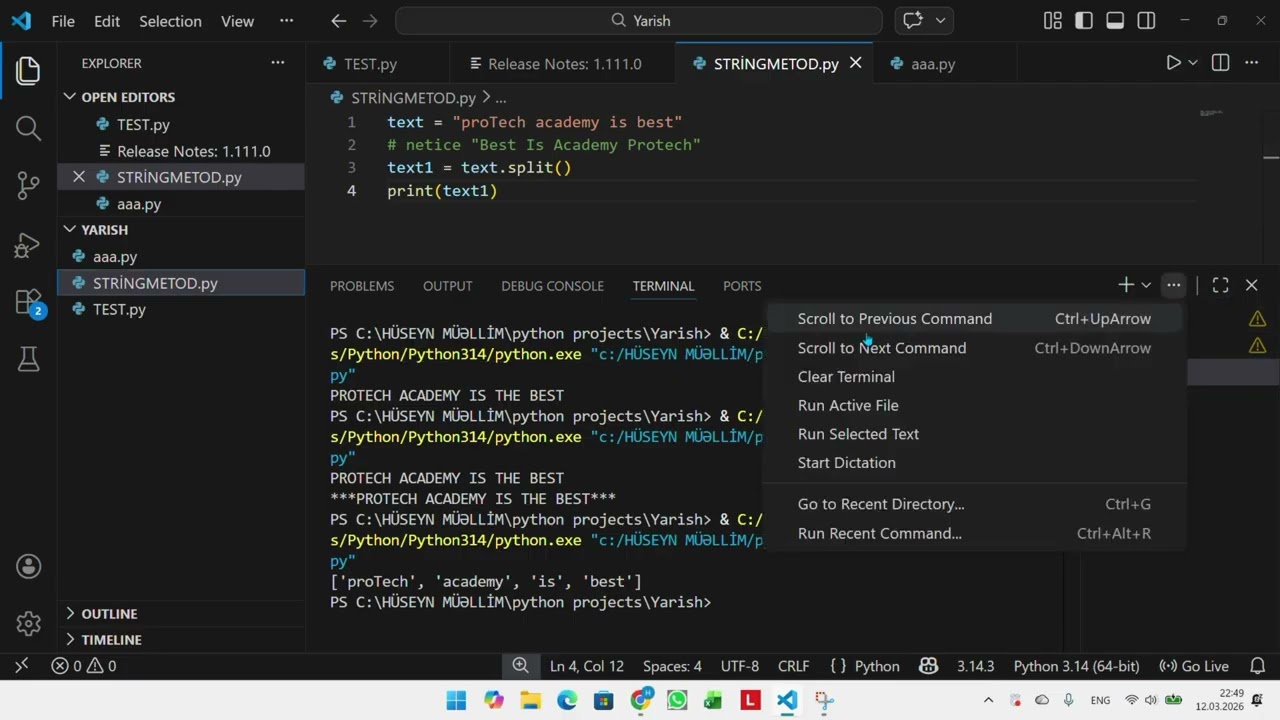The image size is (1280, 720).
Task: Open the Extensions view with badge 2
Action: (28, 302)
